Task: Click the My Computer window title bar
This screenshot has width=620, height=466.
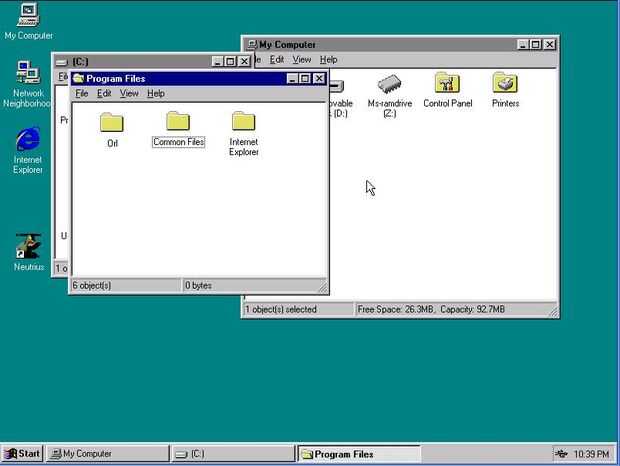Action: (x=400, y=45)
